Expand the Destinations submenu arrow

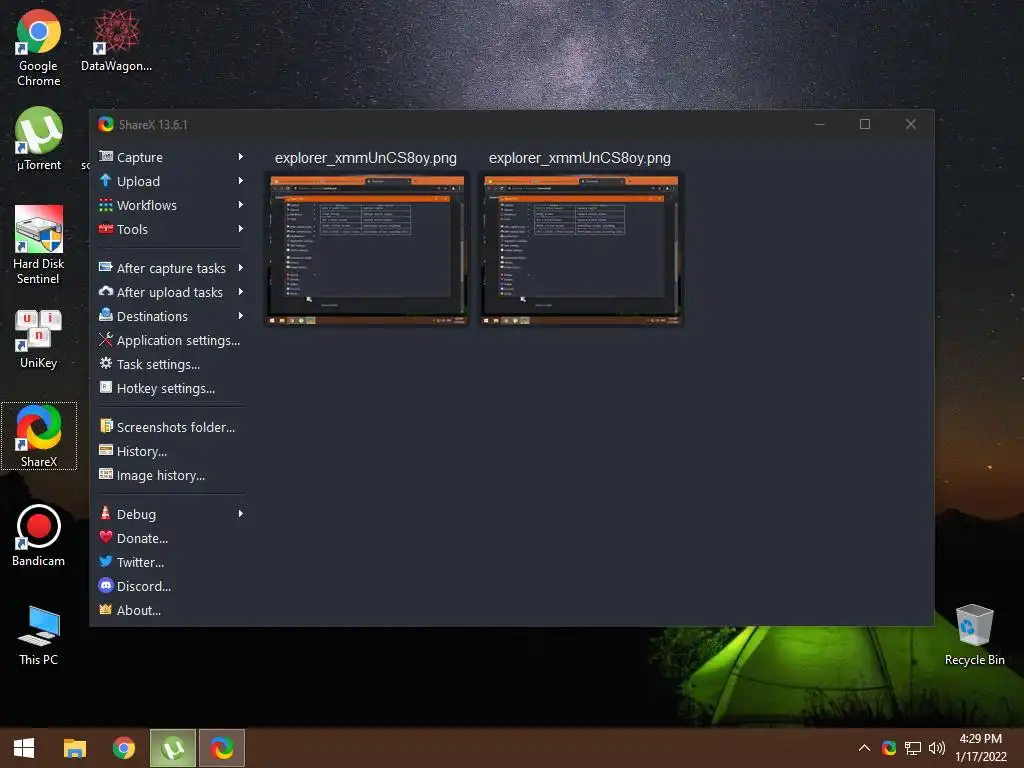tap(240, 316)
